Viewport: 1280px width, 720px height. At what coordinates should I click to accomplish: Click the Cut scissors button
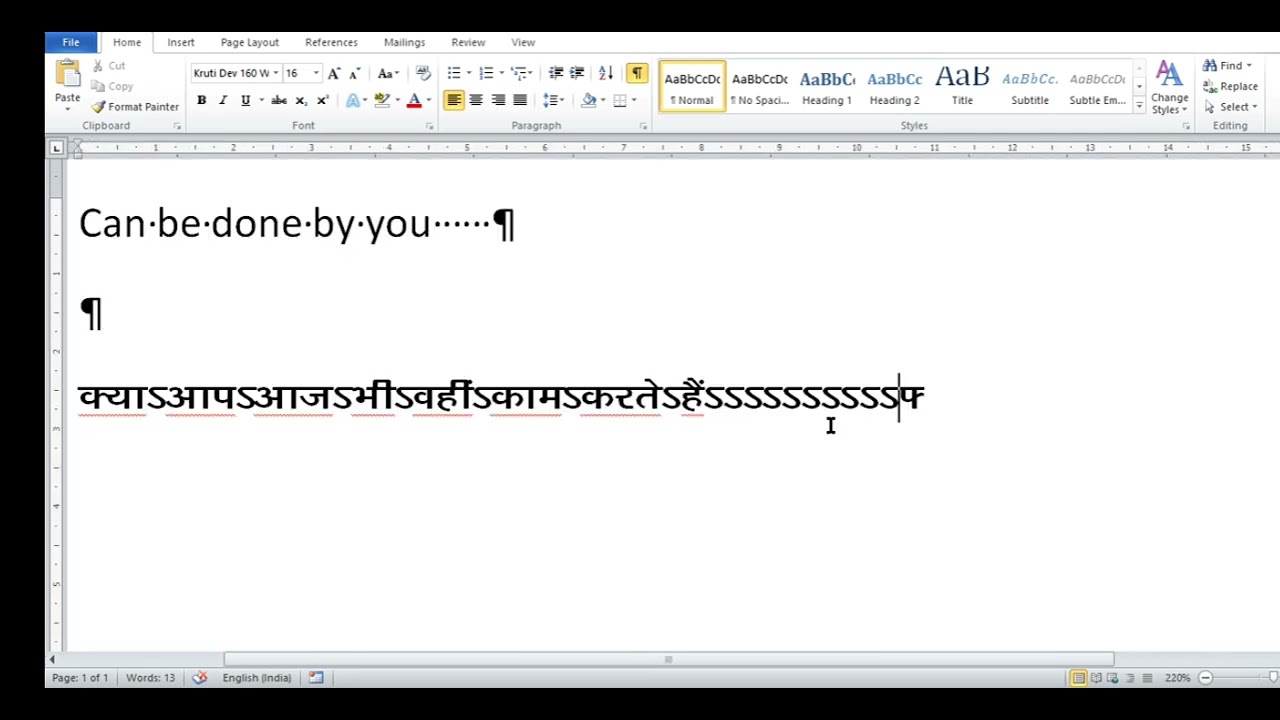click(x=108, y=66)
